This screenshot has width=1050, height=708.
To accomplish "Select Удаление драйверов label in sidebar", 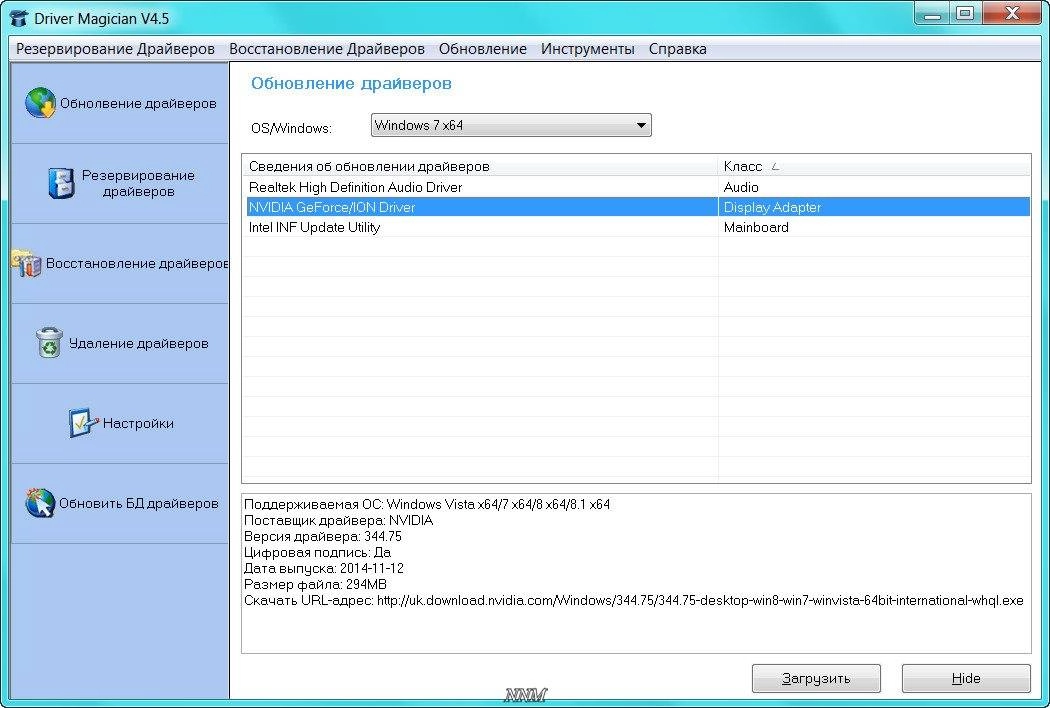I will (x=139, y=344).
